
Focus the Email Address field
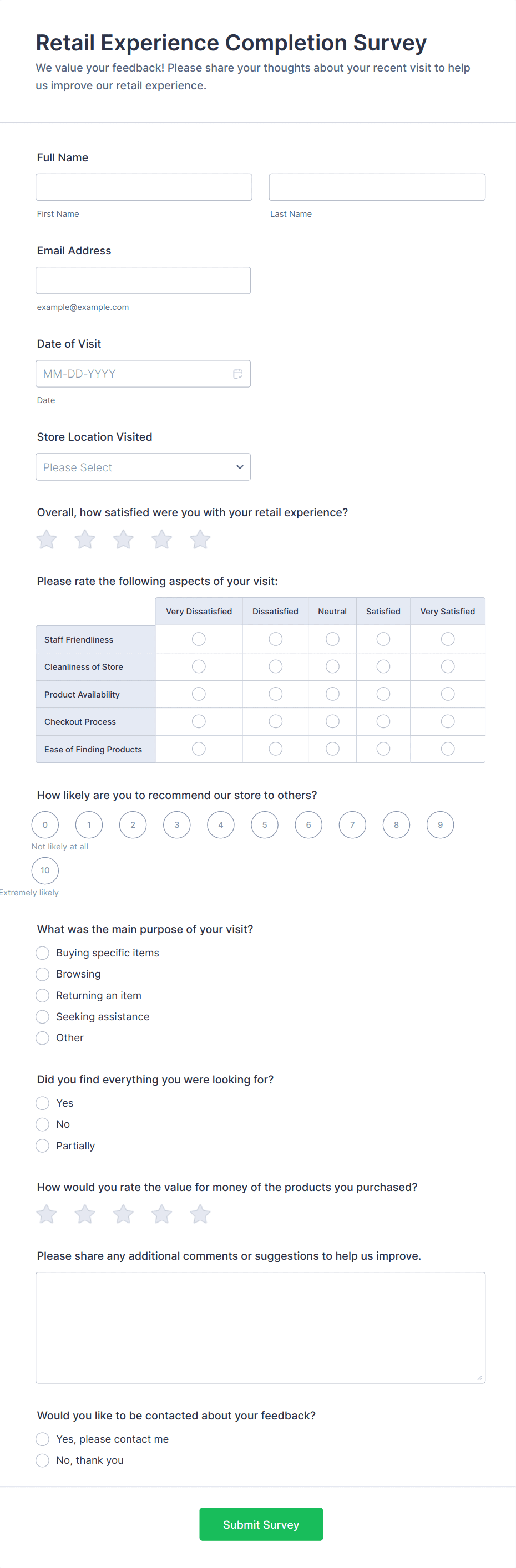click(143, 281)
